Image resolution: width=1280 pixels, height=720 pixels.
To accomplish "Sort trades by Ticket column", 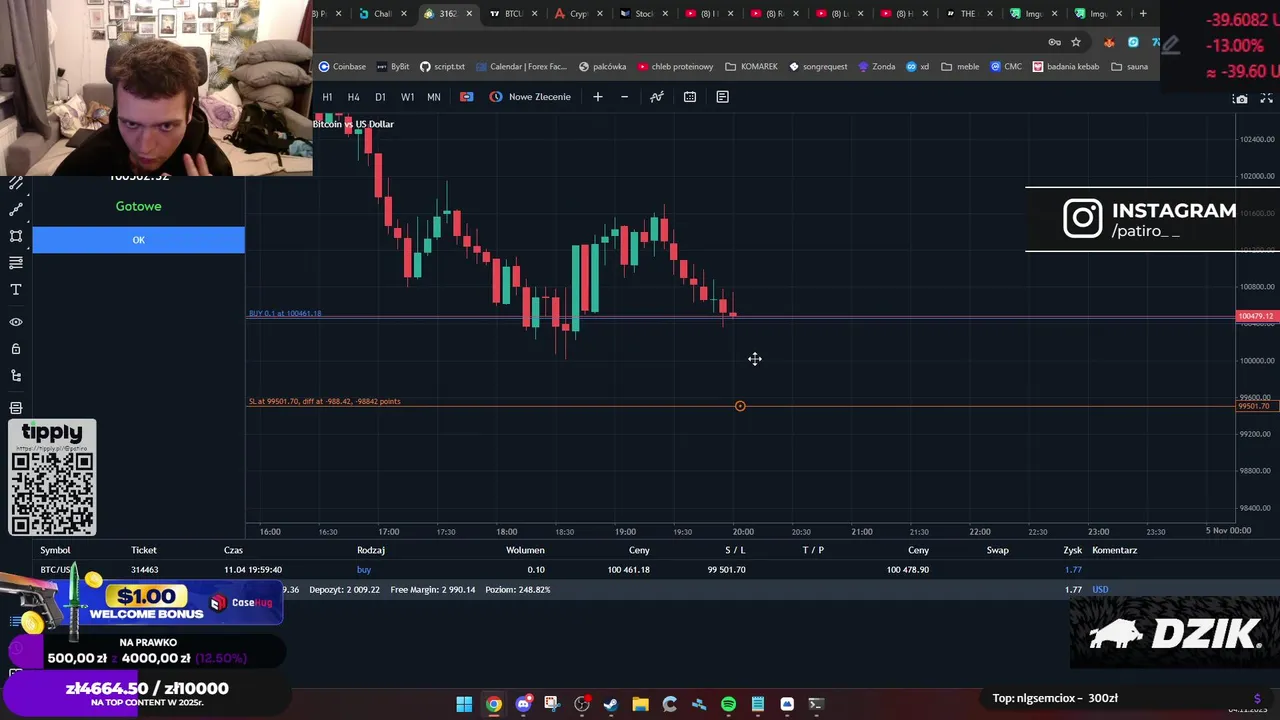I will (144, 550).
